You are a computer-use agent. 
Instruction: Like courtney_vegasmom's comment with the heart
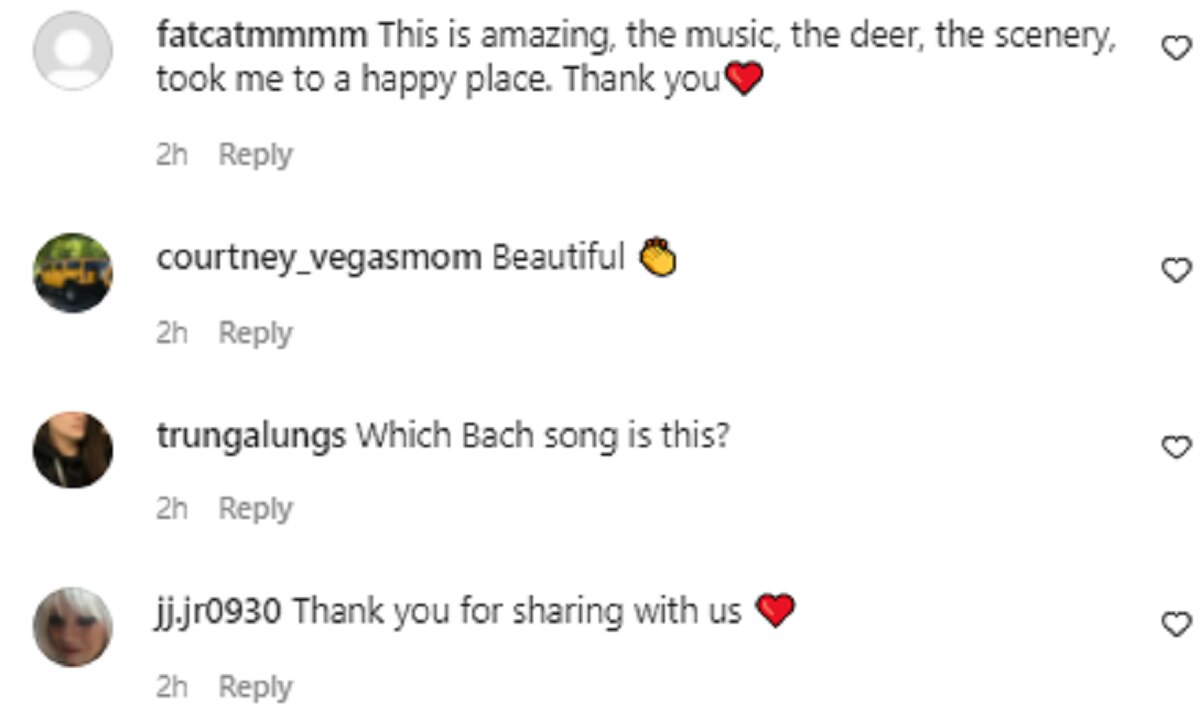click(1179, 269)
